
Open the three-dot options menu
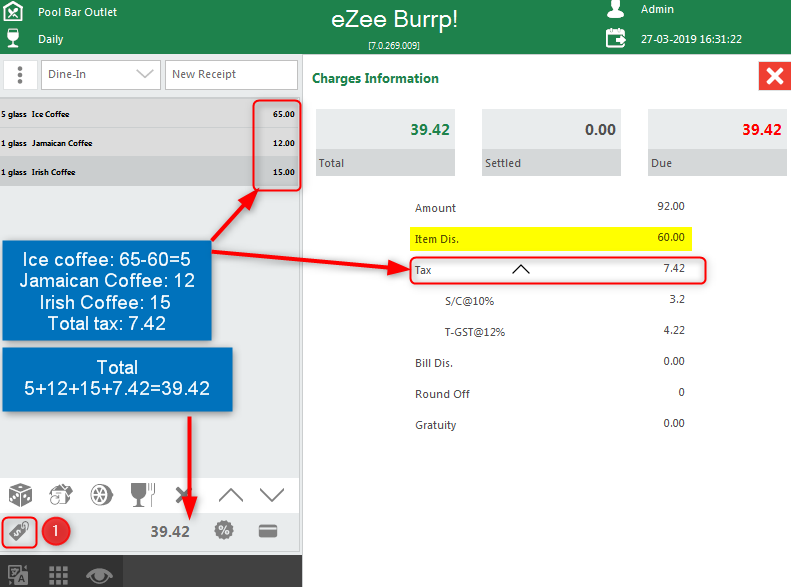click(x=20, y=75)
